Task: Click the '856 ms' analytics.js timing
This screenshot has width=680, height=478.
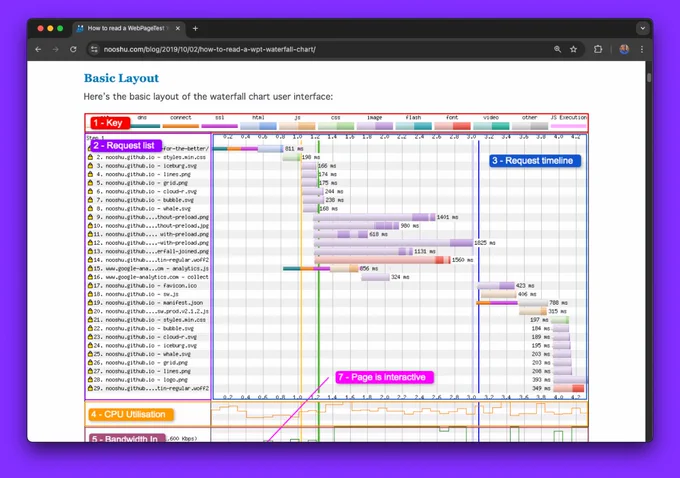Action: click(x=369, y=268)
